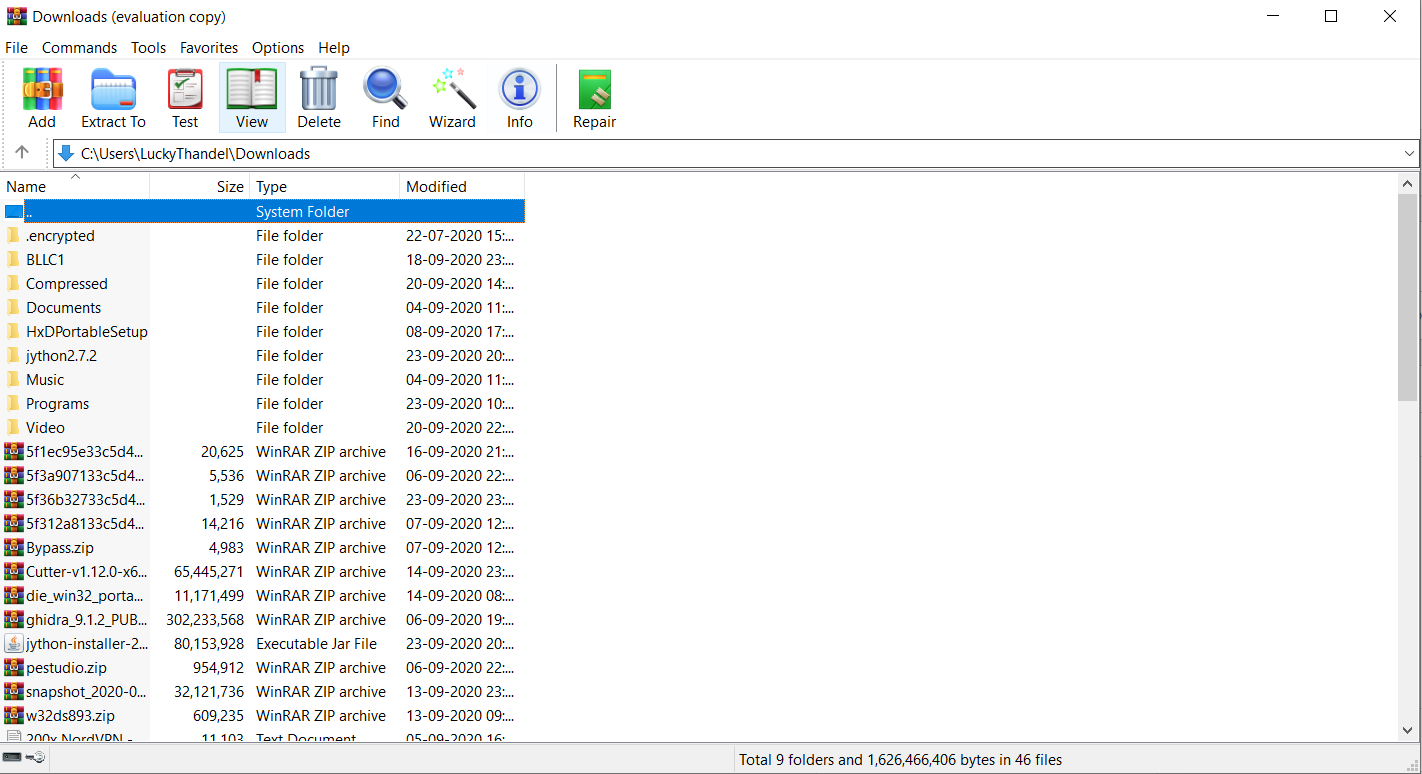Click the archive icon of pestudio.zip
The image size is (1422, 774).
(14, 668)
